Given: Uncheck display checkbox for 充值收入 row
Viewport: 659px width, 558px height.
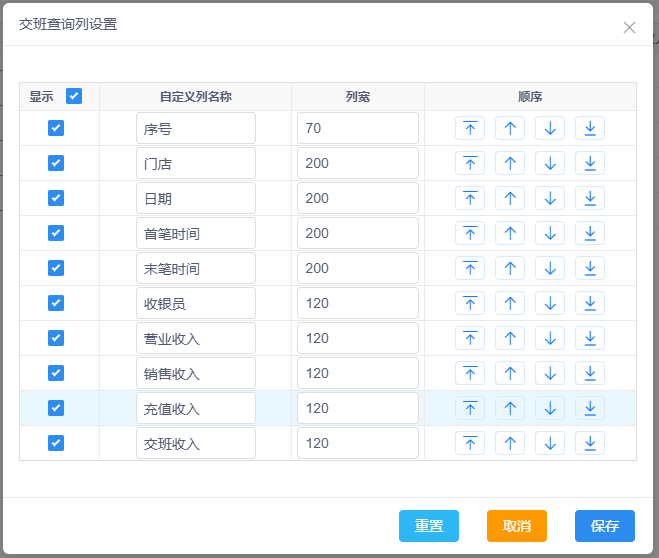Looking at the screenshot, I should (x=56, y=408).
